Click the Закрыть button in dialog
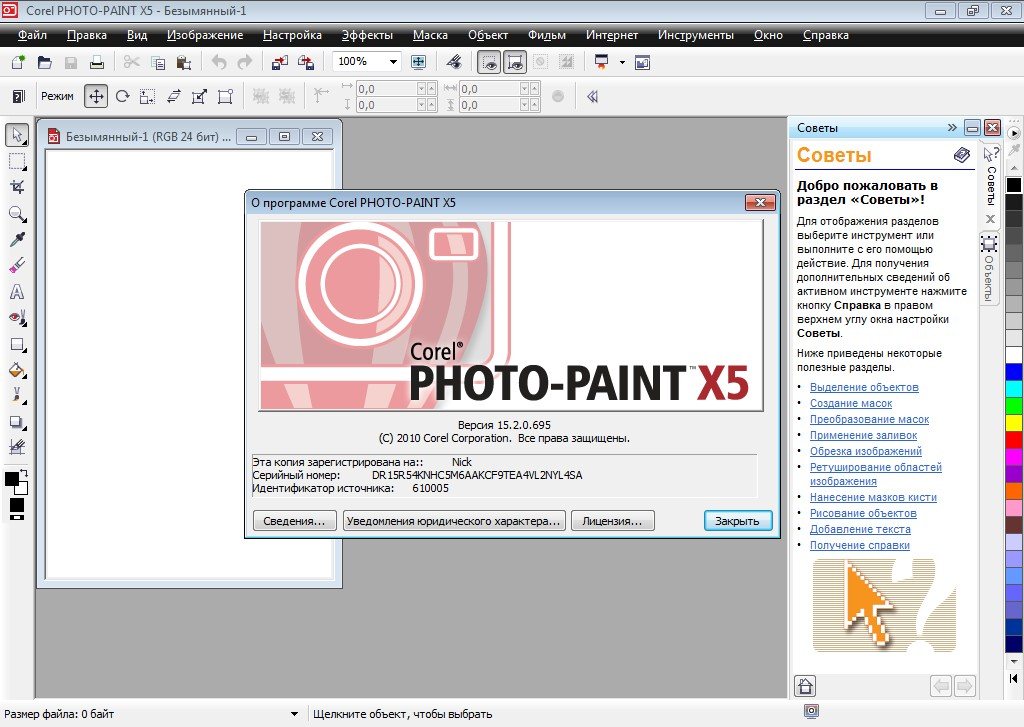Screen dimensions: 1024x727 click(x=737, y=521)
